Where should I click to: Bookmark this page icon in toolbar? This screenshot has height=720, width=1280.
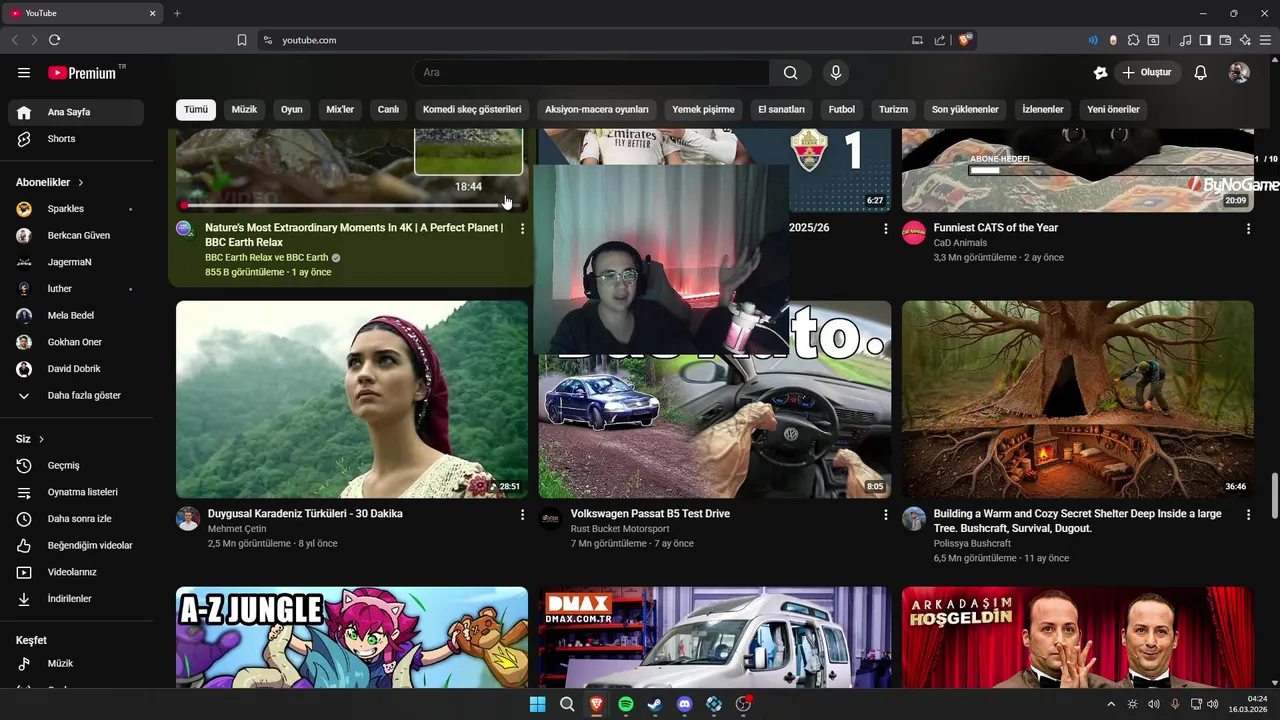pyautogui.click(x=242, y=40)
